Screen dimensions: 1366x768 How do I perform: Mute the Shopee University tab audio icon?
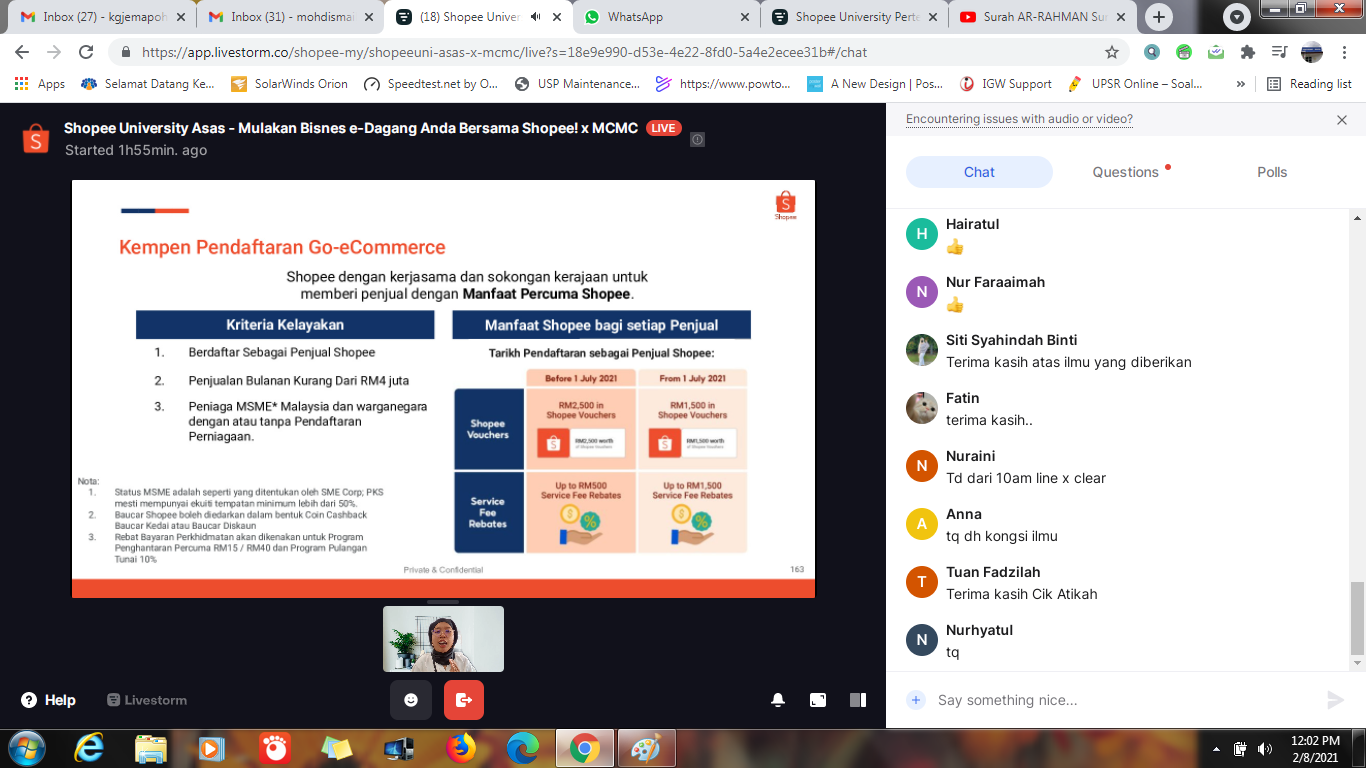[536, 17]
